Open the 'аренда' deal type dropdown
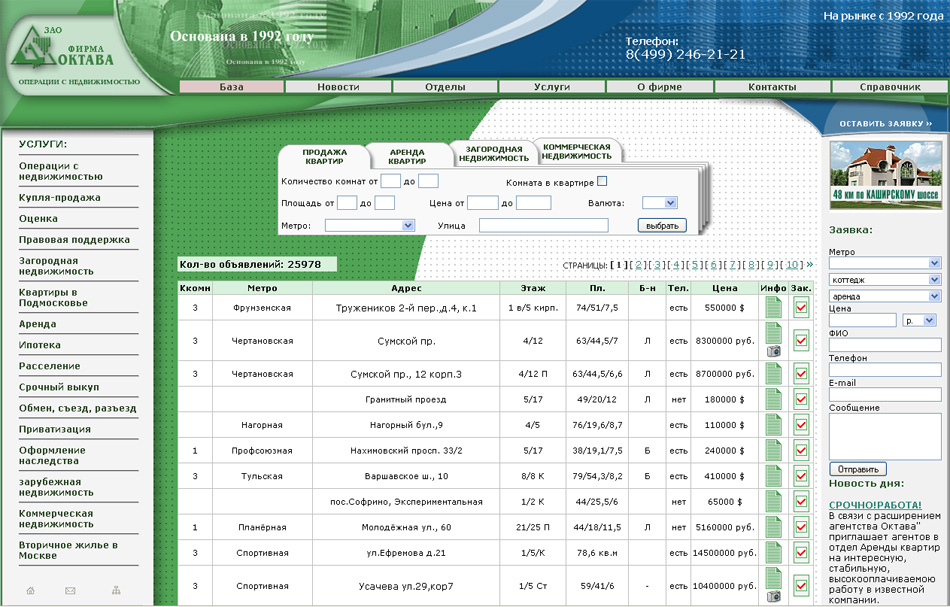This screenshot has width=950, height=607. [885, 296]
